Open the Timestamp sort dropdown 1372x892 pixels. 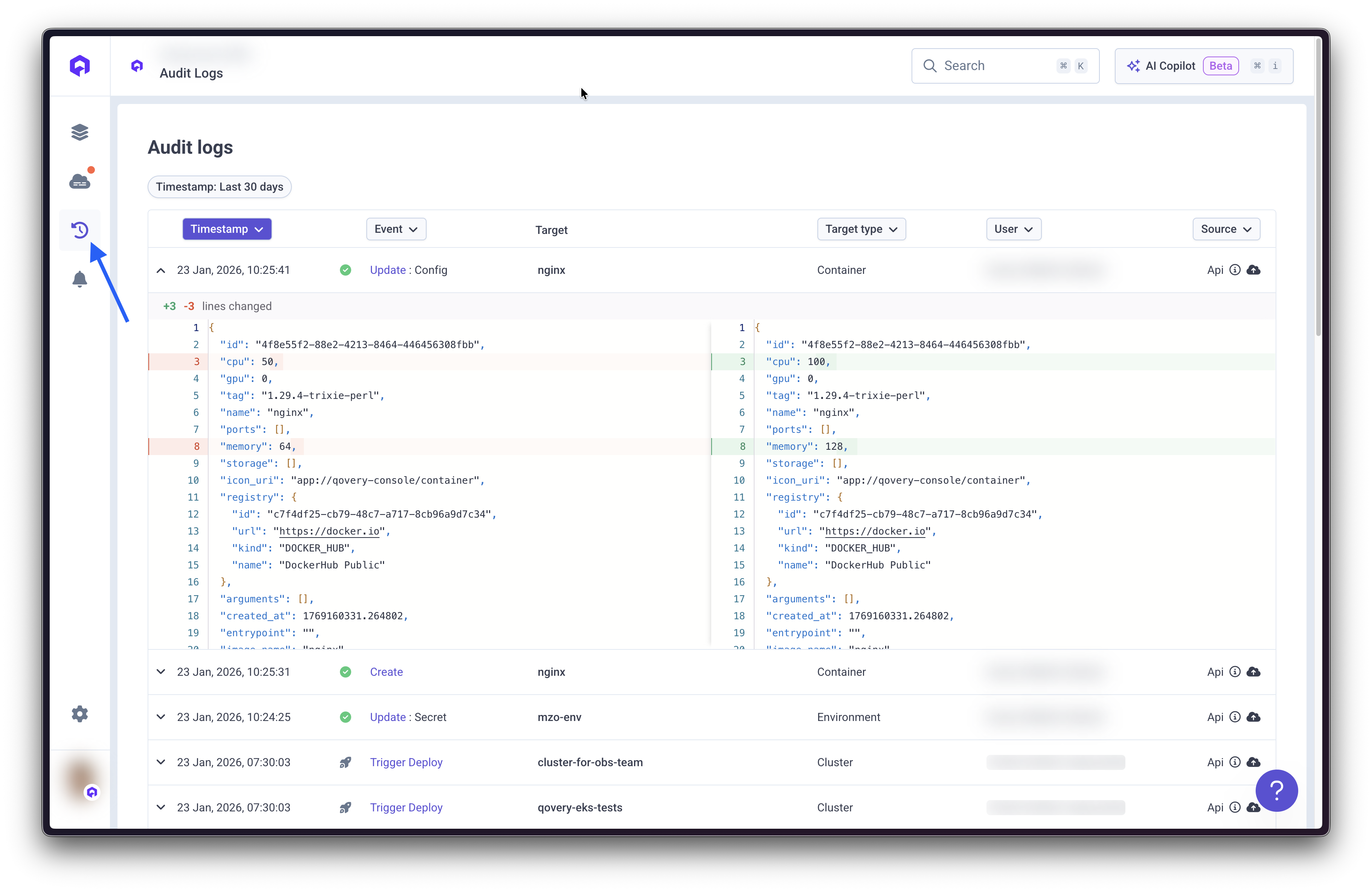point(227,229)
